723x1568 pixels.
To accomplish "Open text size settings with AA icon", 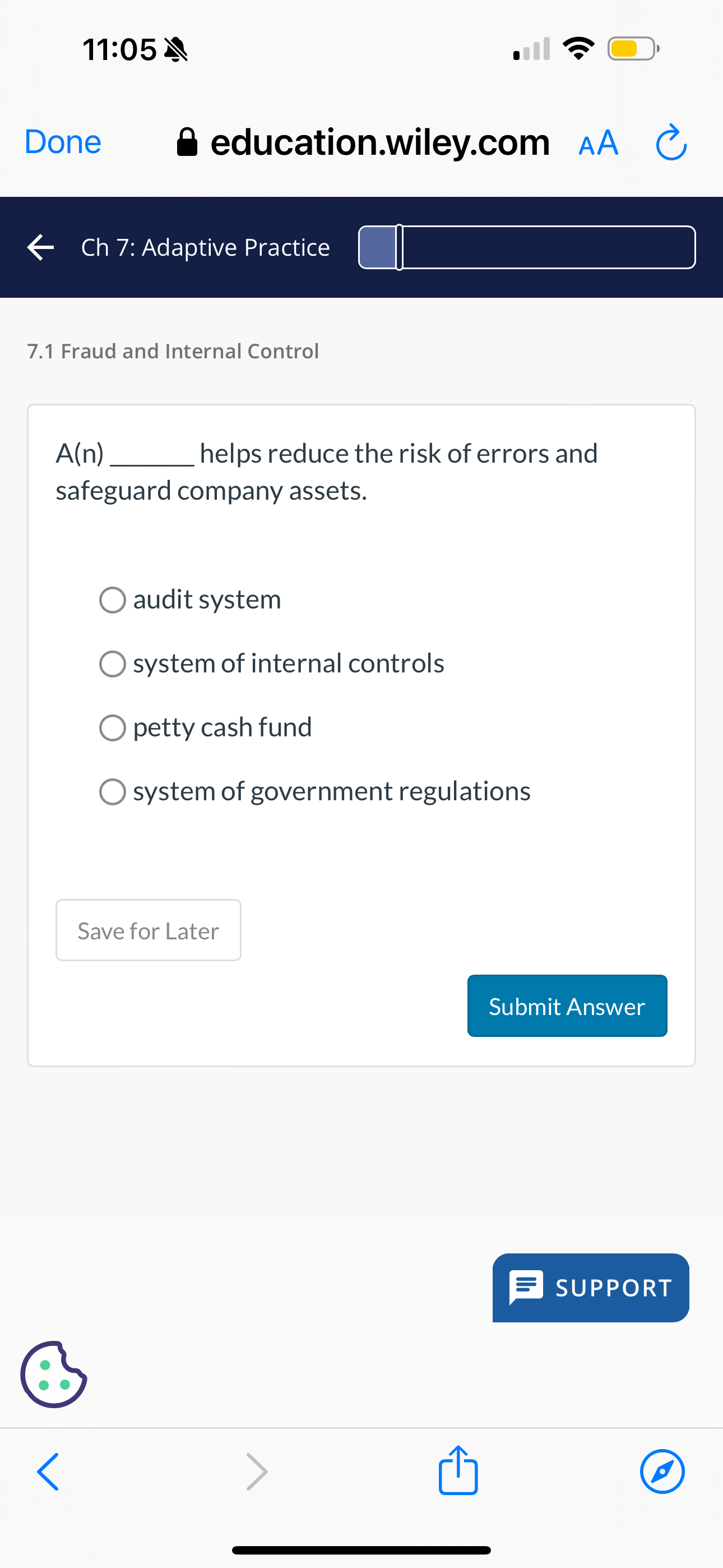I will (x=597, y=142).
